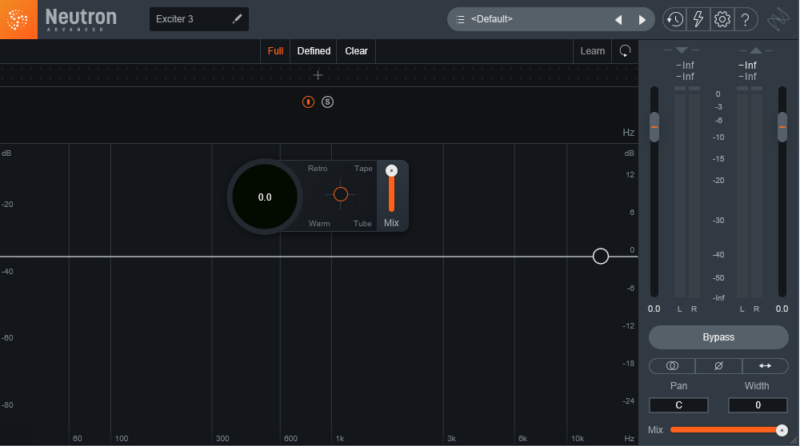Image resolution: width=800 pixels, height=446 pixels.
Task: Open the undo history panel
Action: coord(675,19)
